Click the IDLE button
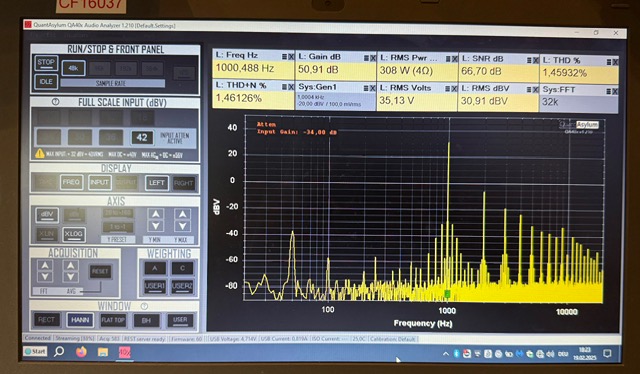The height and width of the screenshot is (374, 640). (46, 82)
